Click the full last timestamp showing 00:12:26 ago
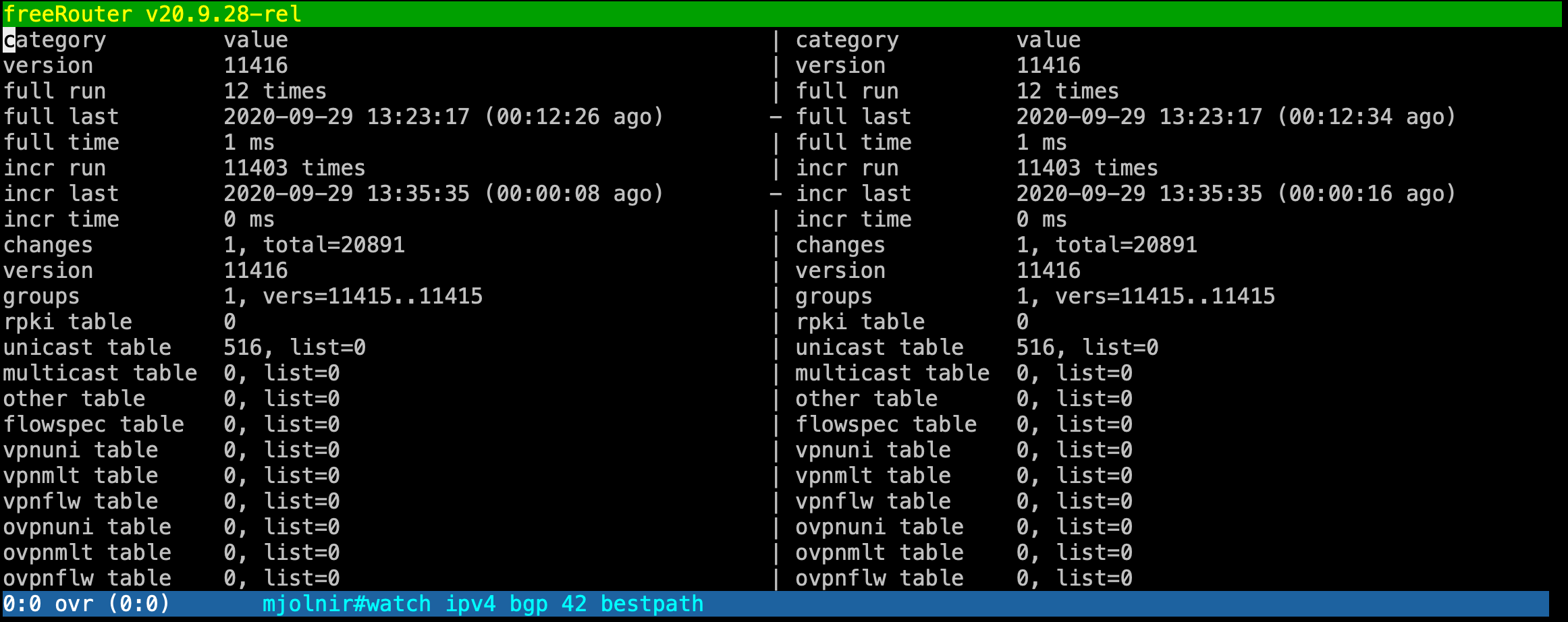This screenshot has width=1568, height=622. coord(443,117)
